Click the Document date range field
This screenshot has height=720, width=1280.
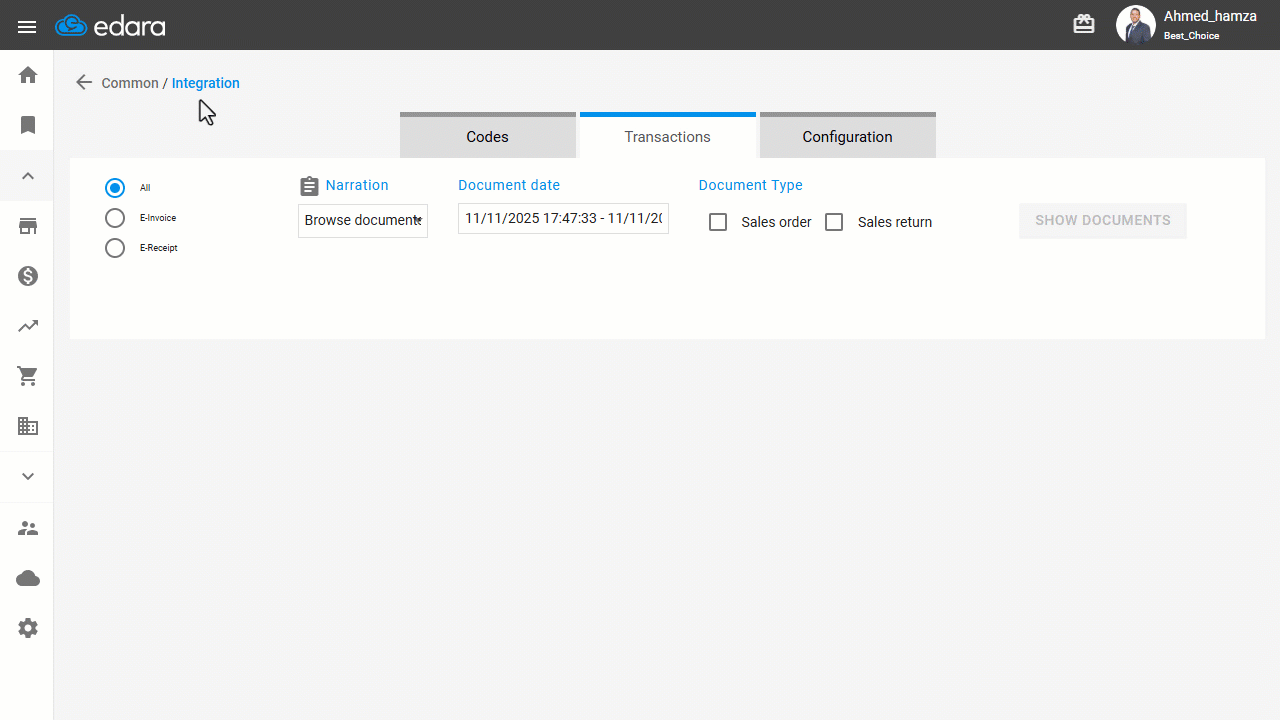tap(563, 219)
